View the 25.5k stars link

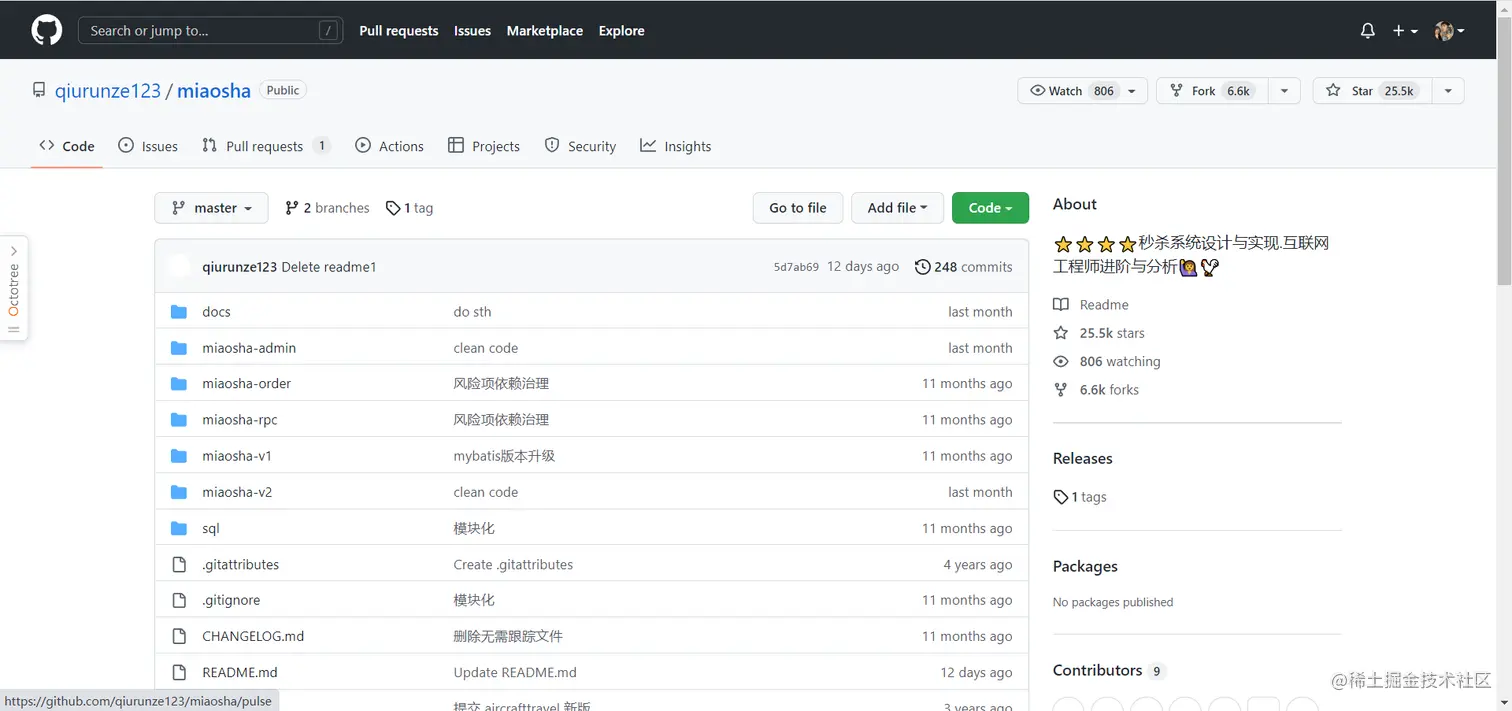click(1099, 333)
